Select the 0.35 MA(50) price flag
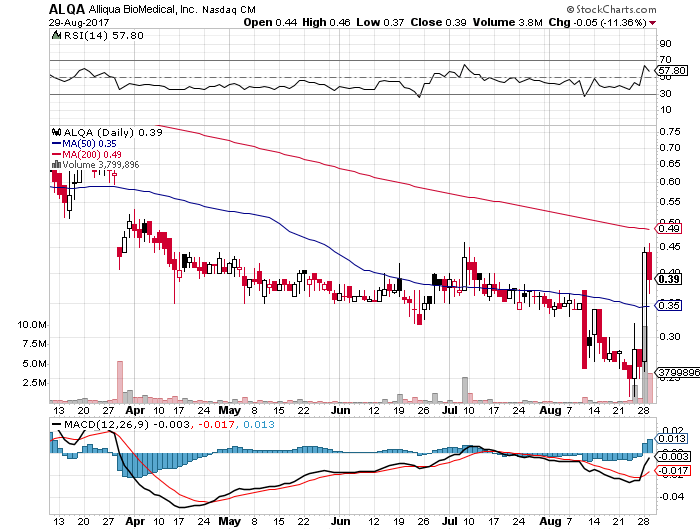The width and height of the screenshot is (700, 530). tap(670, 305)
